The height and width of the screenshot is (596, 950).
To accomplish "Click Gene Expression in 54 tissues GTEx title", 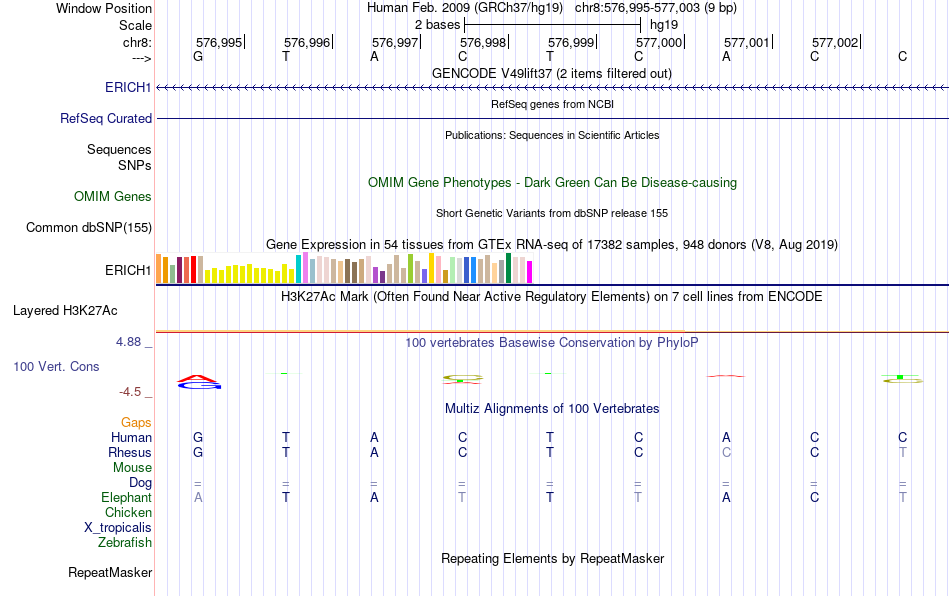I will tap(552, 245).
